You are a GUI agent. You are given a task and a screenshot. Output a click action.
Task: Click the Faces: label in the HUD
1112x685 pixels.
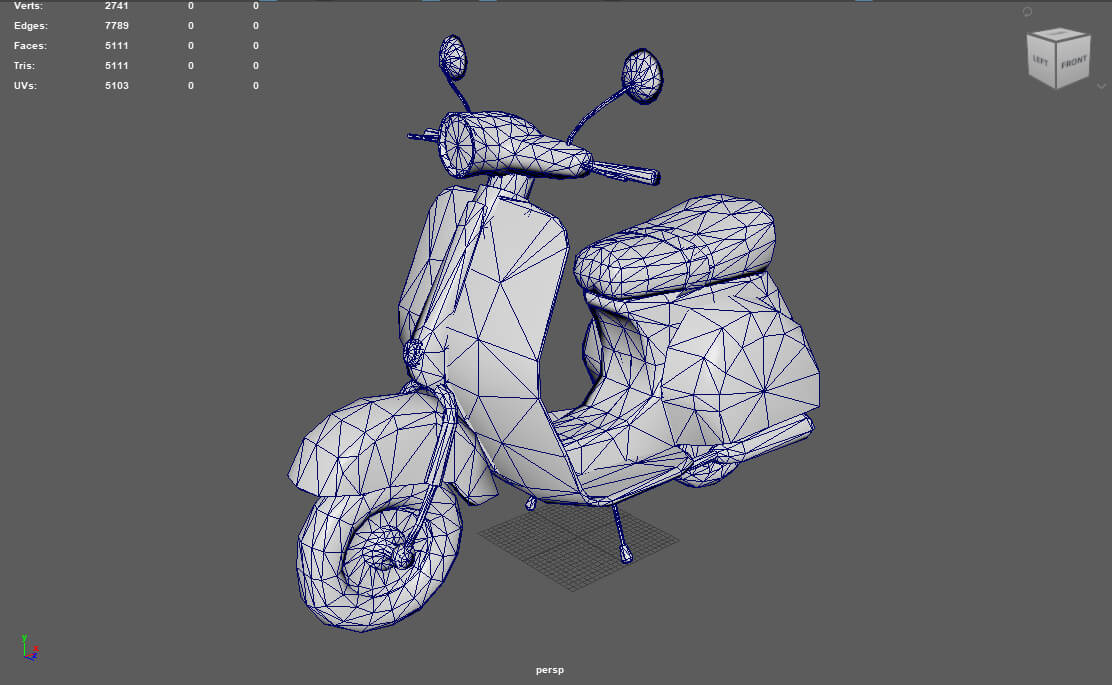[30, 45]
